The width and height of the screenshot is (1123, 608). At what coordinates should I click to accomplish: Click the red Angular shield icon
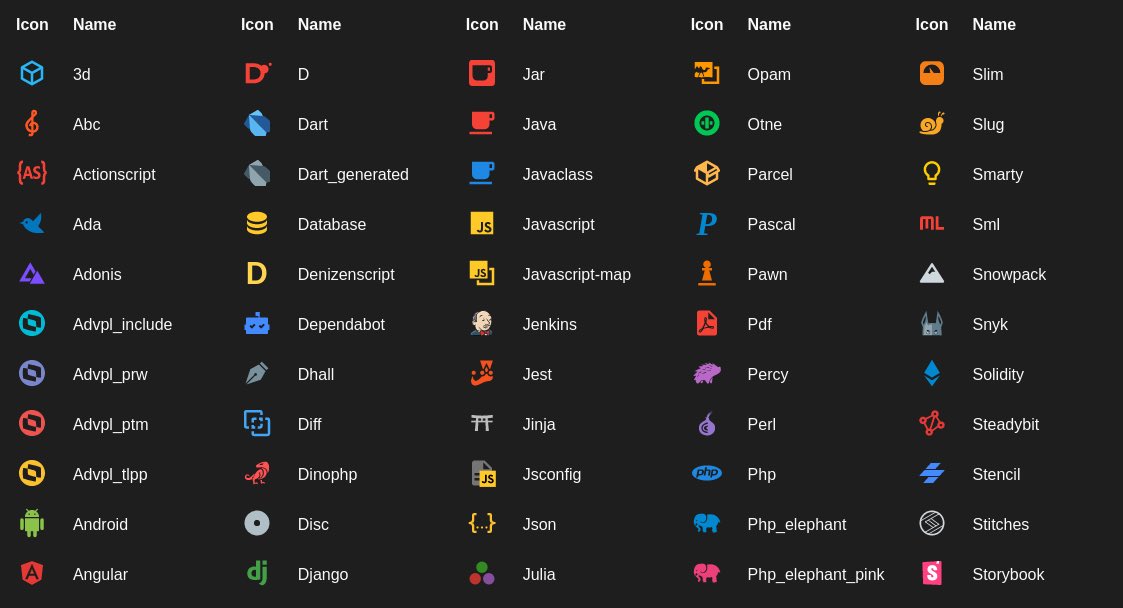tap(32, 574)
